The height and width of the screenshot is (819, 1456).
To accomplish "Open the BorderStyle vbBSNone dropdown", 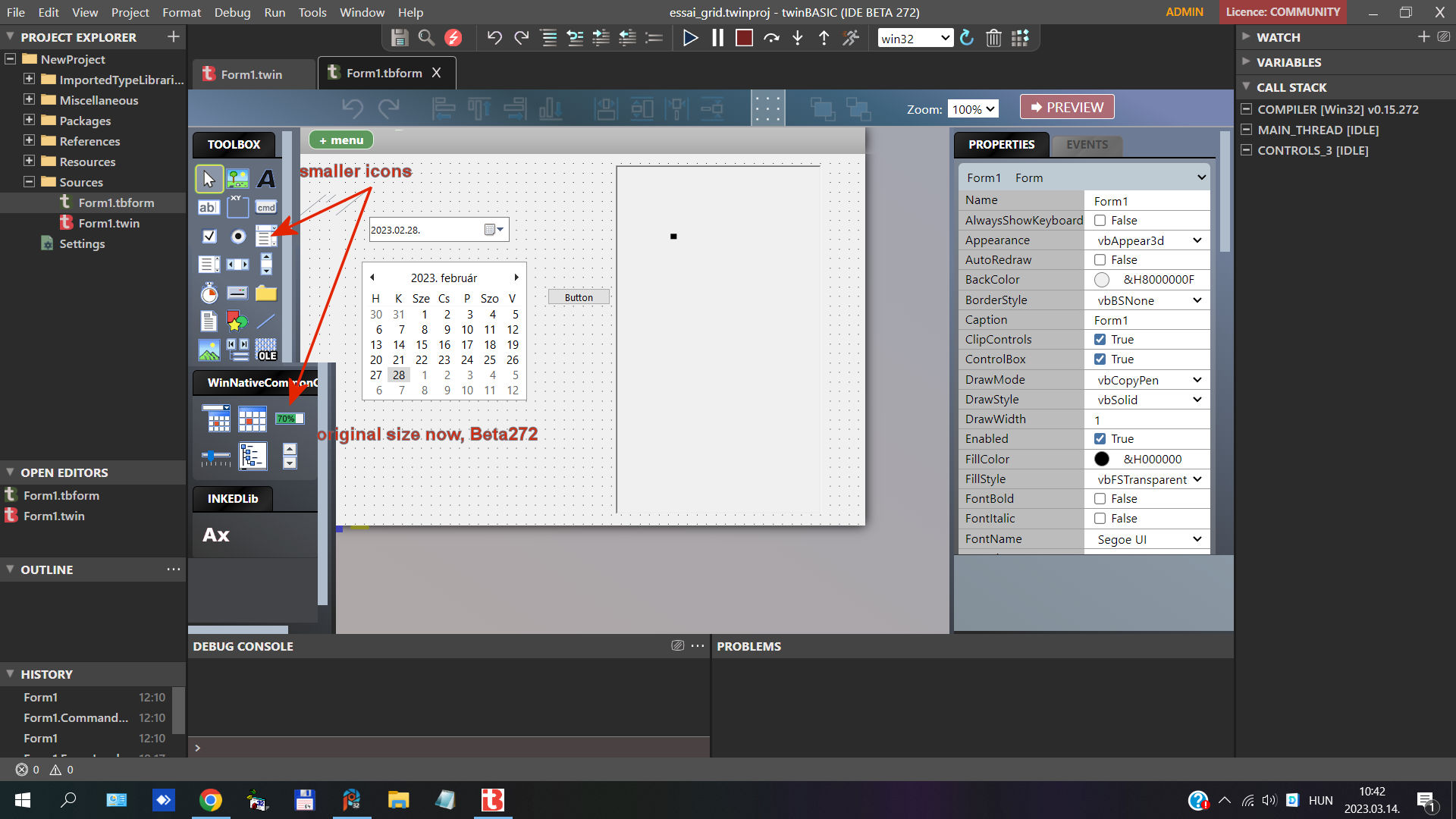I will point(1148,300).
